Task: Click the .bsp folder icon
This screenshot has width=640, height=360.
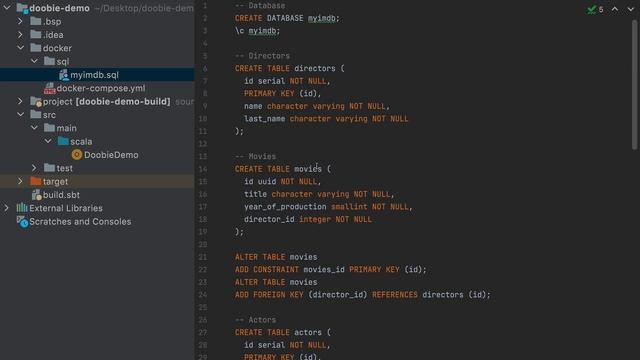Action: [x=36, y=21]
